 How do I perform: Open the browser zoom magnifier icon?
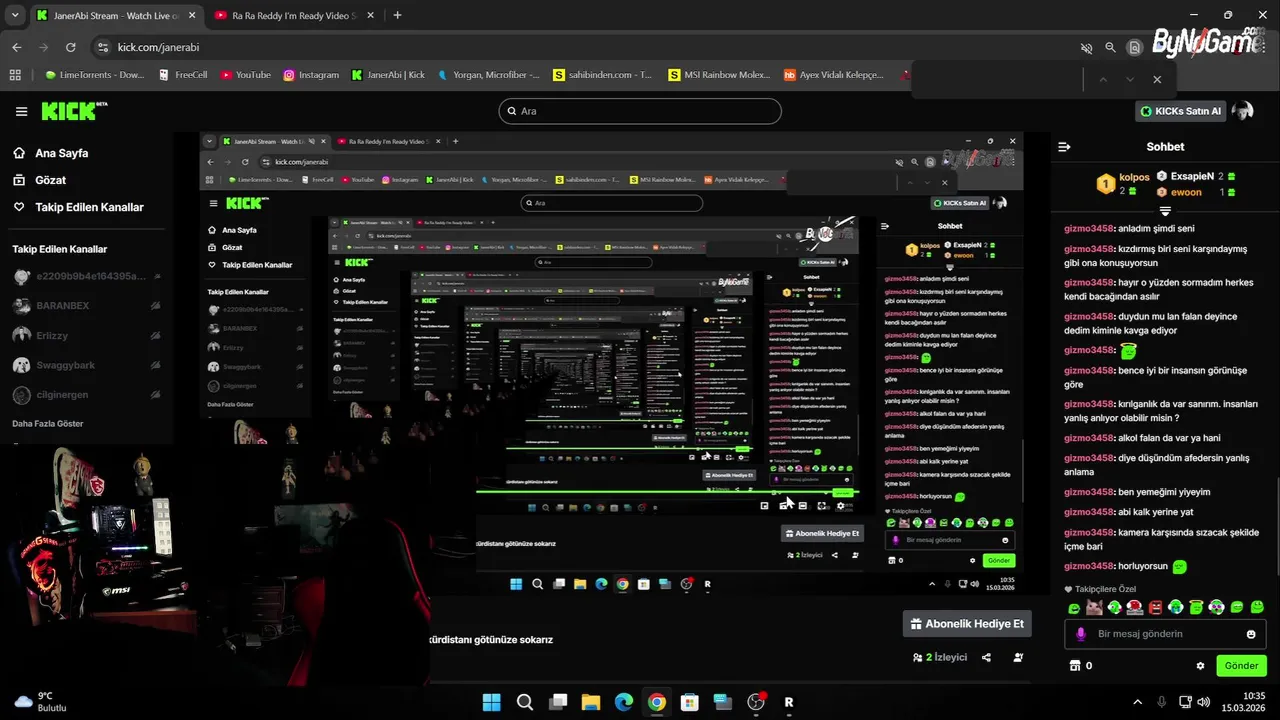point(1110,47)
